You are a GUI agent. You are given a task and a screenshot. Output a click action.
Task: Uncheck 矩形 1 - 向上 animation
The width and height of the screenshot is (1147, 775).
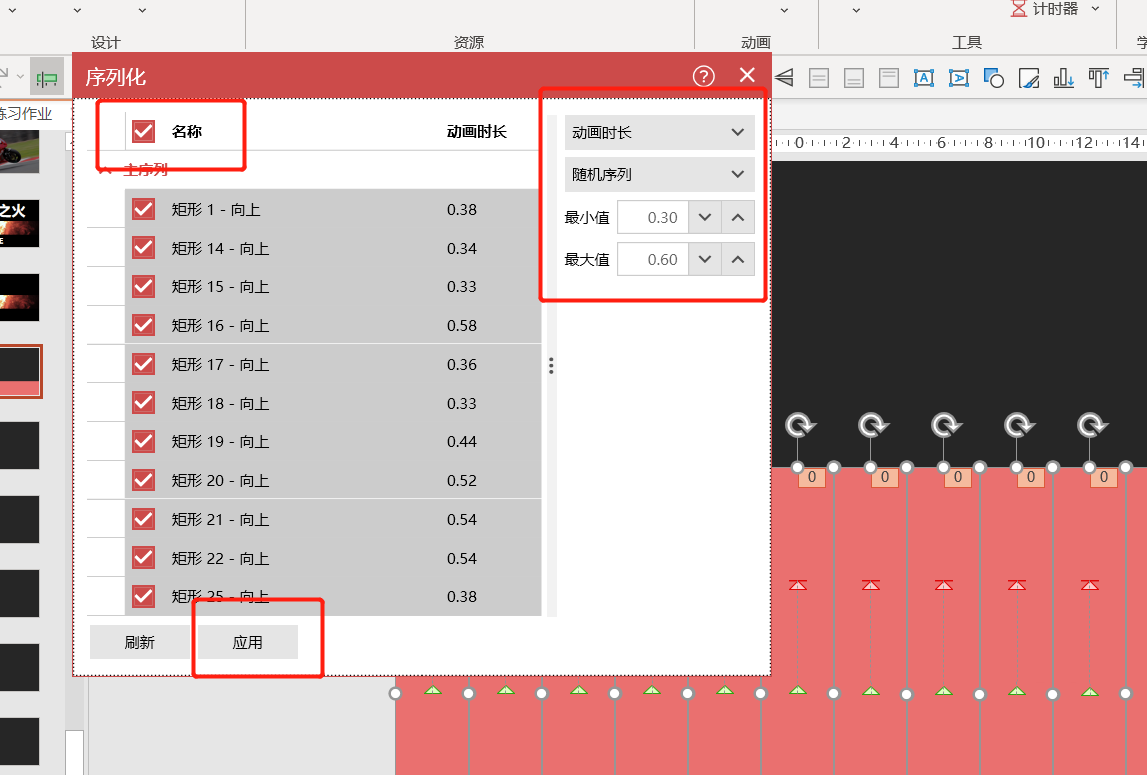point(143,209)
